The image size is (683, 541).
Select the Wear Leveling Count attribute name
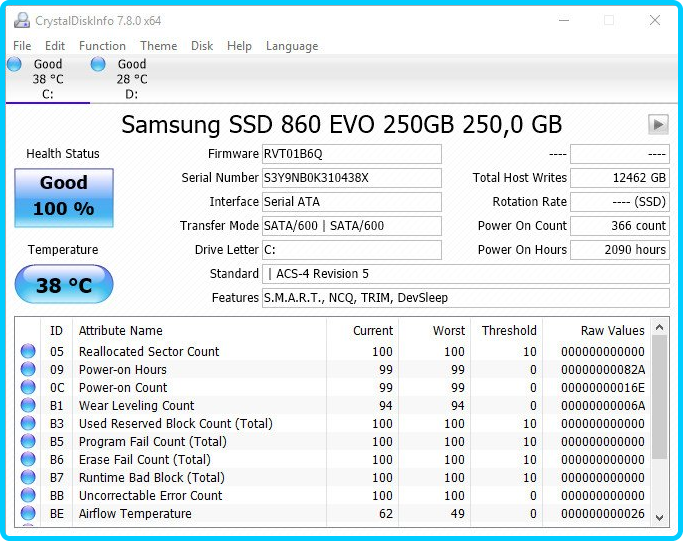pos(136,406)
